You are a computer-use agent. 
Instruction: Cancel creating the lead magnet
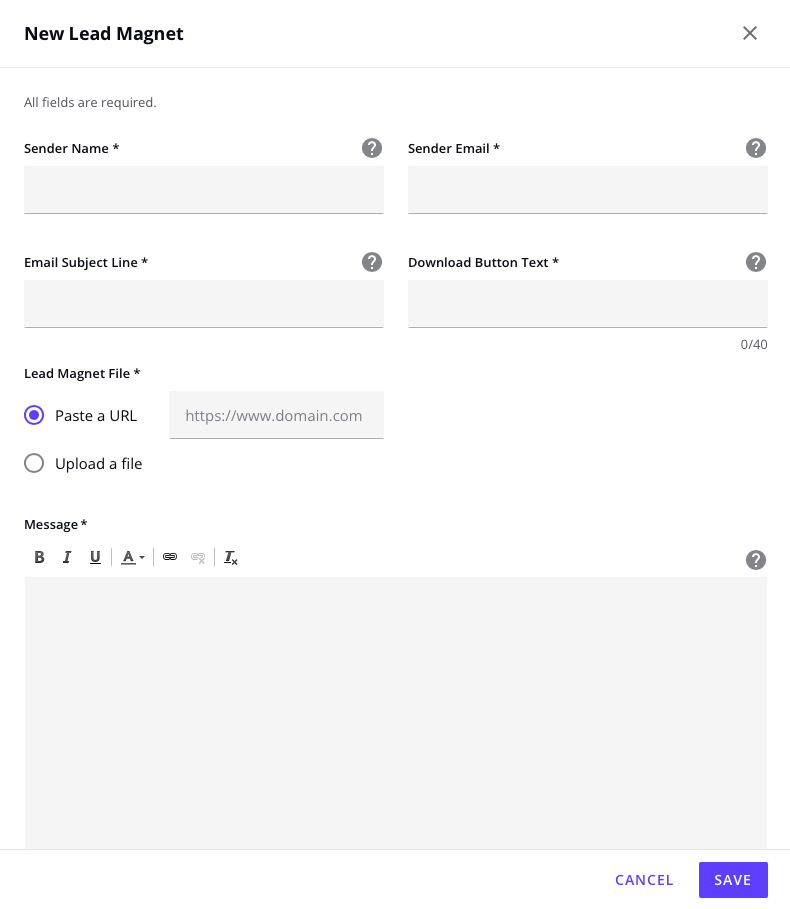click(x=644, y=880)
